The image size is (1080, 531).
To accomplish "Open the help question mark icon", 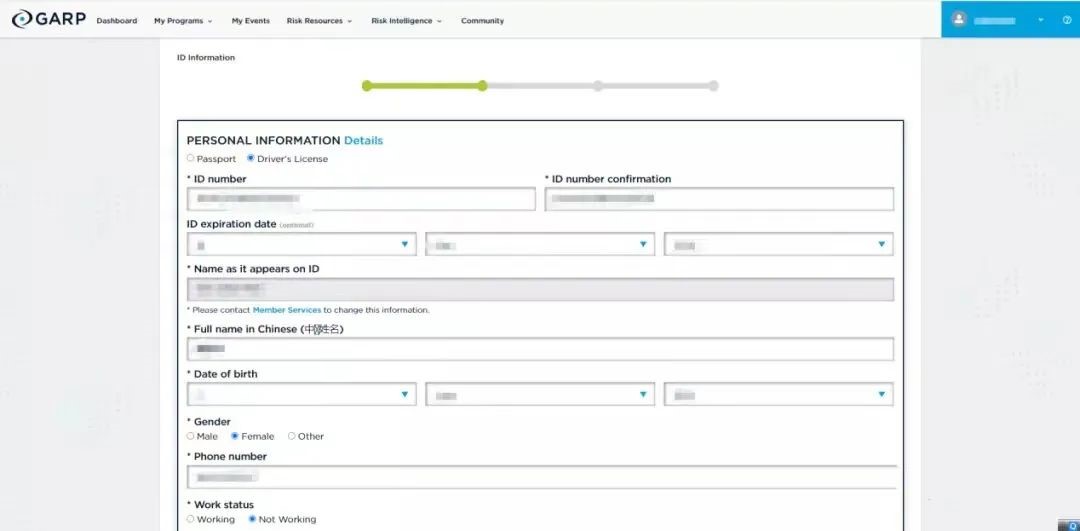I will tap(1067, 20).
